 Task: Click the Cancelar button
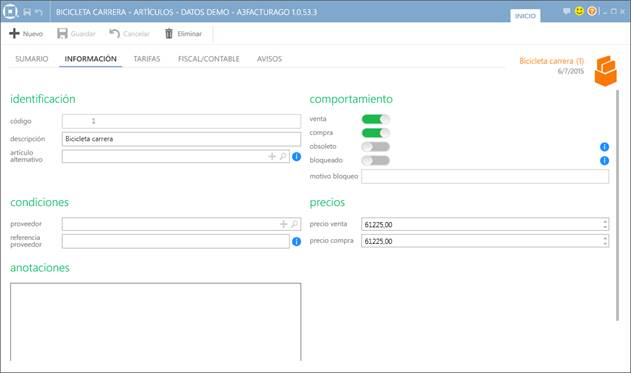[x=129, y=34]
